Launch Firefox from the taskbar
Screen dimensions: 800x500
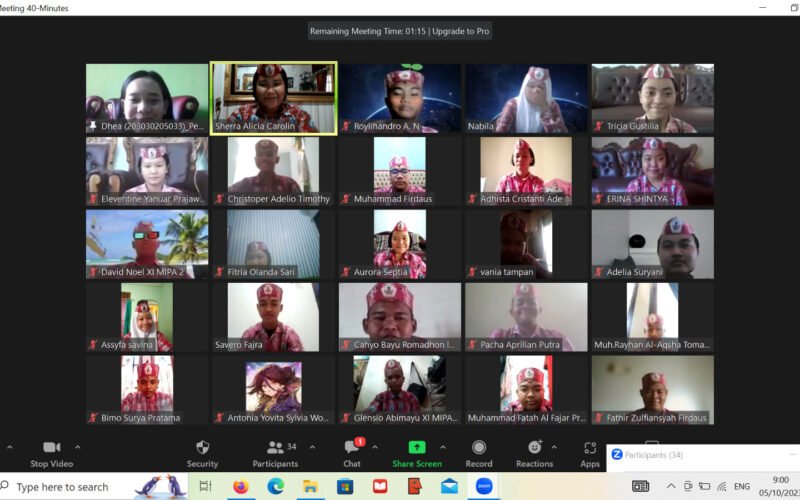pos(240,486)
